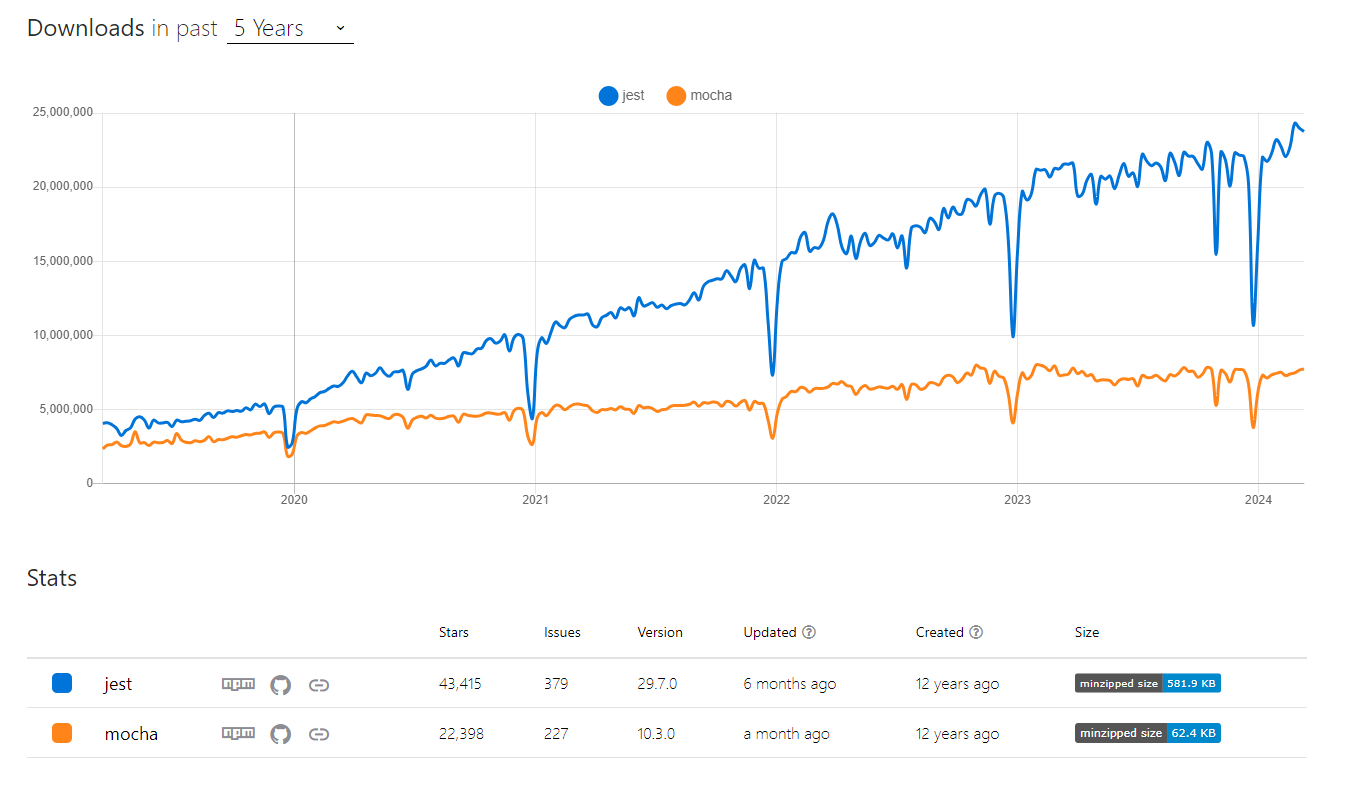Click jest updated value 6 months ago

click(x=790, y=684)
